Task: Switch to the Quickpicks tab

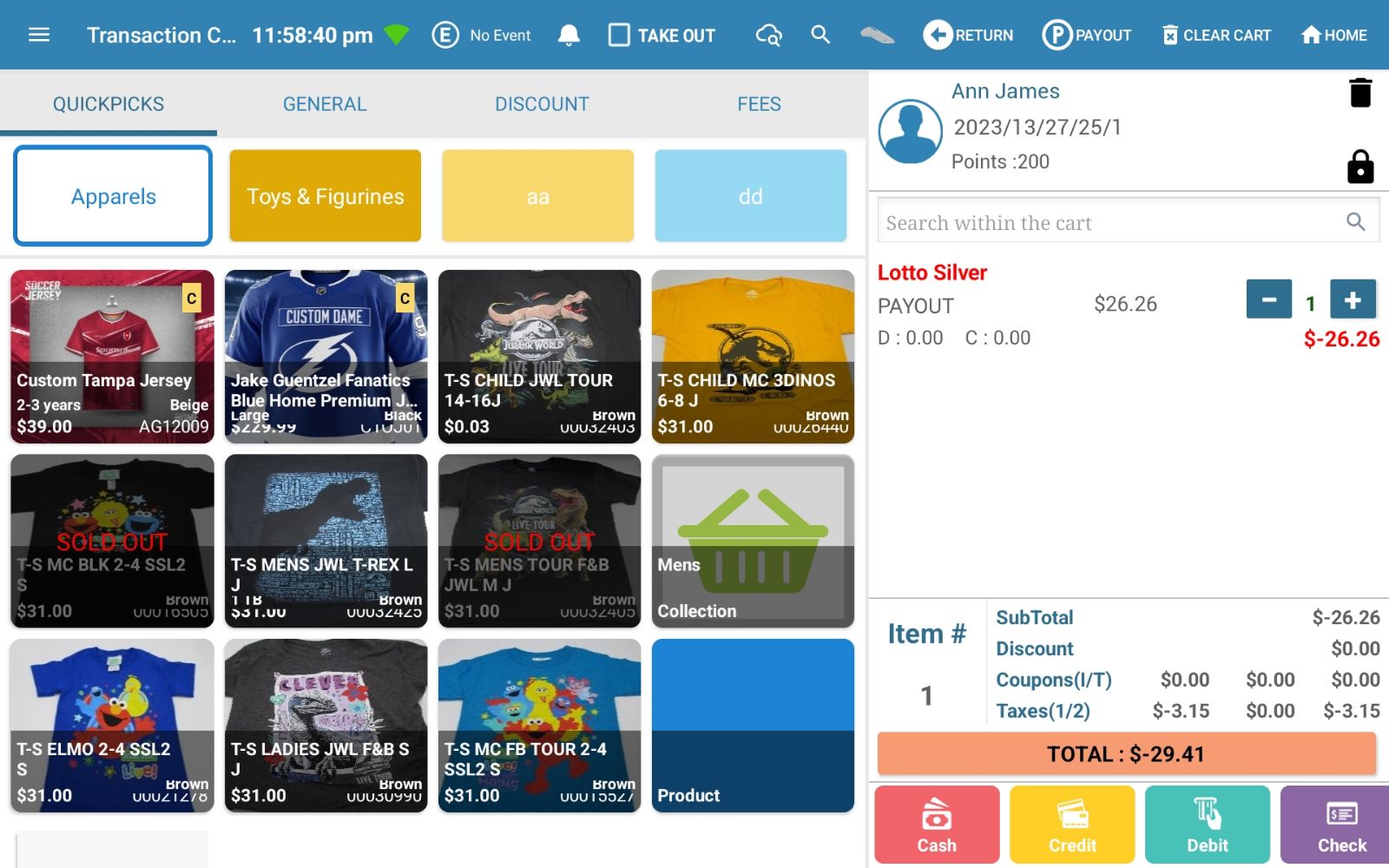Action: point(109,104)
